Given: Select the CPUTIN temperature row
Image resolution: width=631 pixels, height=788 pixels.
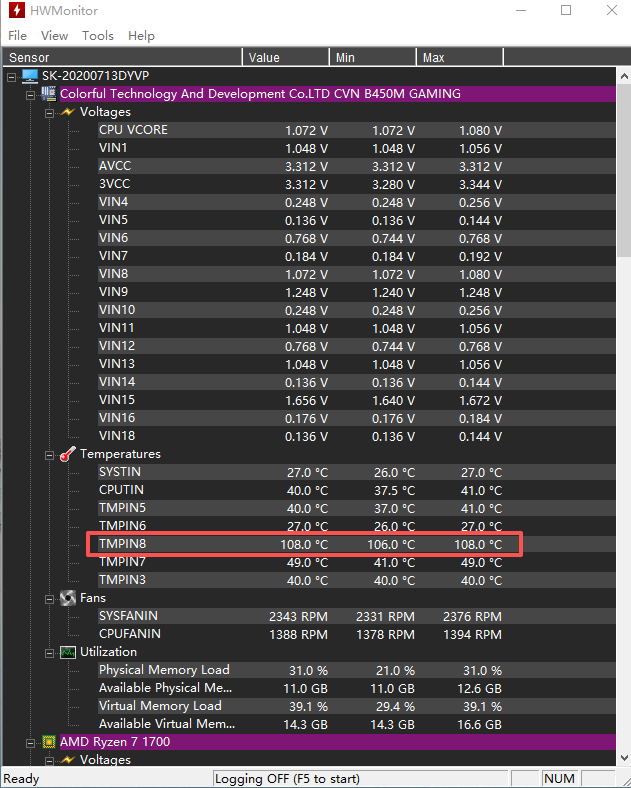Looking at the screenshot, I should 357,490.
